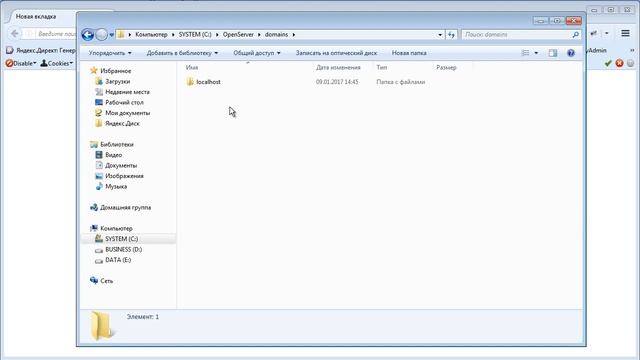Open Загрузки in the navigation pane
The image size is (640, 360).
[x=118, y=82]
